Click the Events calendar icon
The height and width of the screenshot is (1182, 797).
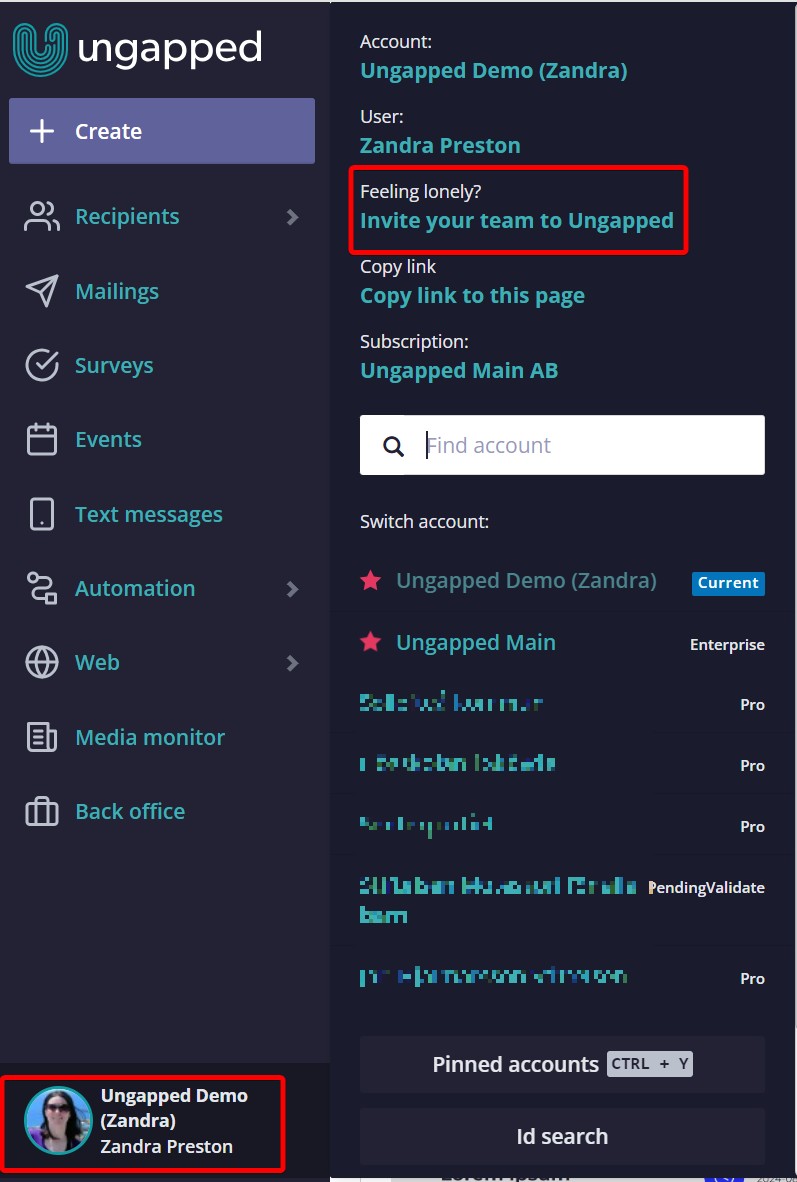point(41,439)
